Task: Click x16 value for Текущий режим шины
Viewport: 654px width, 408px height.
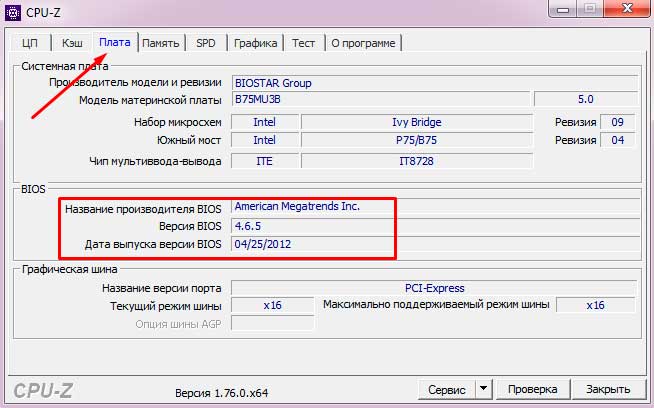Action: [x=272, y=305]
